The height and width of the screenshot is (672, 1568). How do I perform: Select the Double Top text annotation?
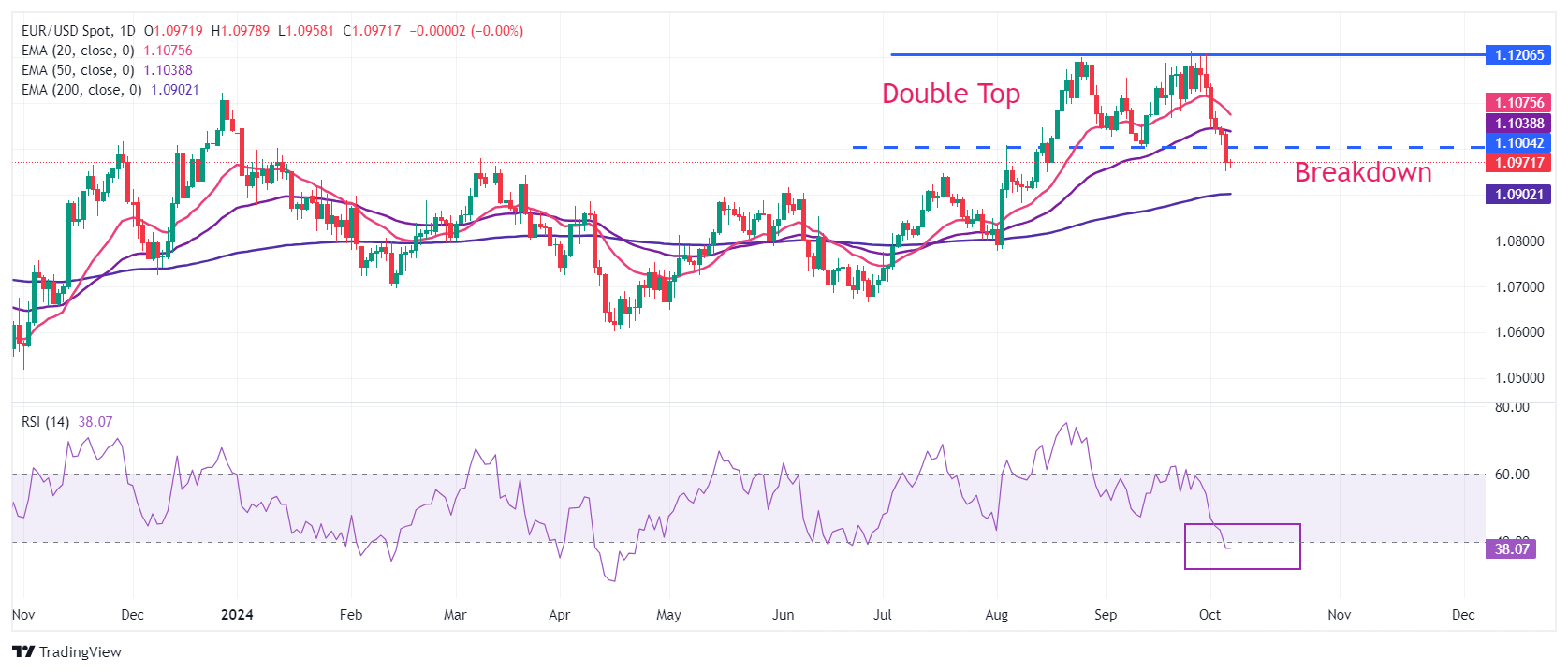[x=950, y=94]
